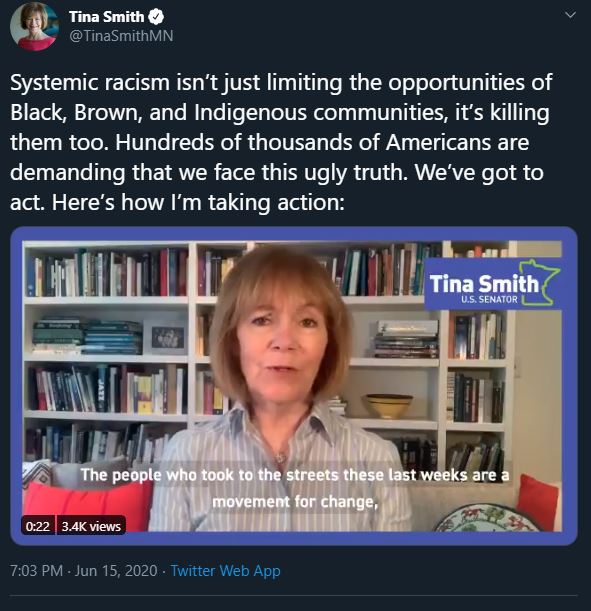Open Tina Smith's profile avatar photo

35,26
